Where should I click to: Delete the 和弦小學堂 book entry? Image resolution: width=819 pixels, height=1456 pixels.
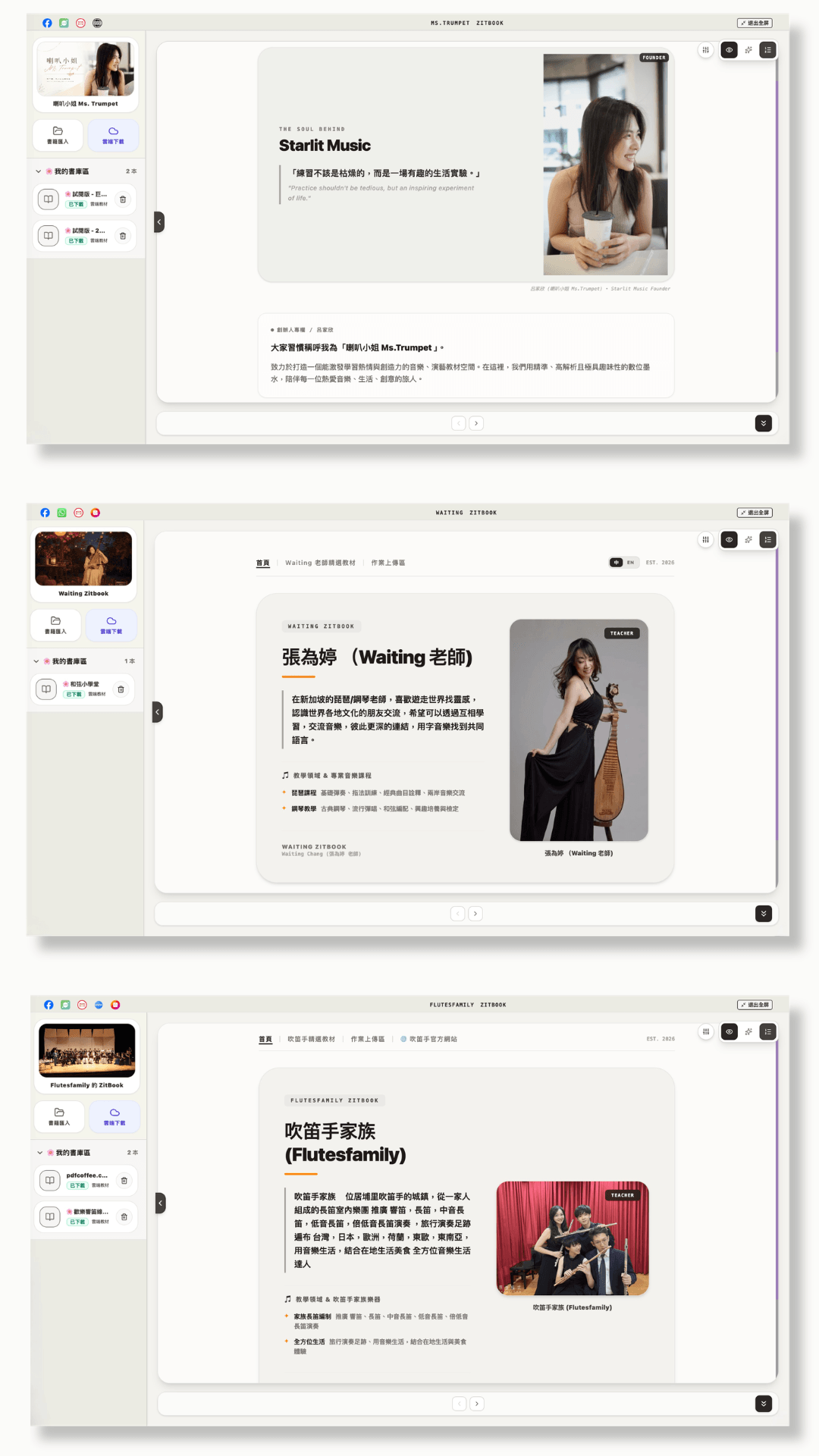tap(121, 689)
